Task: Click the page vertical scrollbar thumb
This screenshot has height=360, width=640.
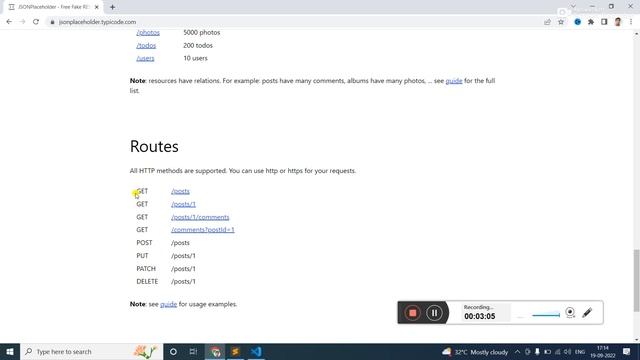Action: point(636,281)
